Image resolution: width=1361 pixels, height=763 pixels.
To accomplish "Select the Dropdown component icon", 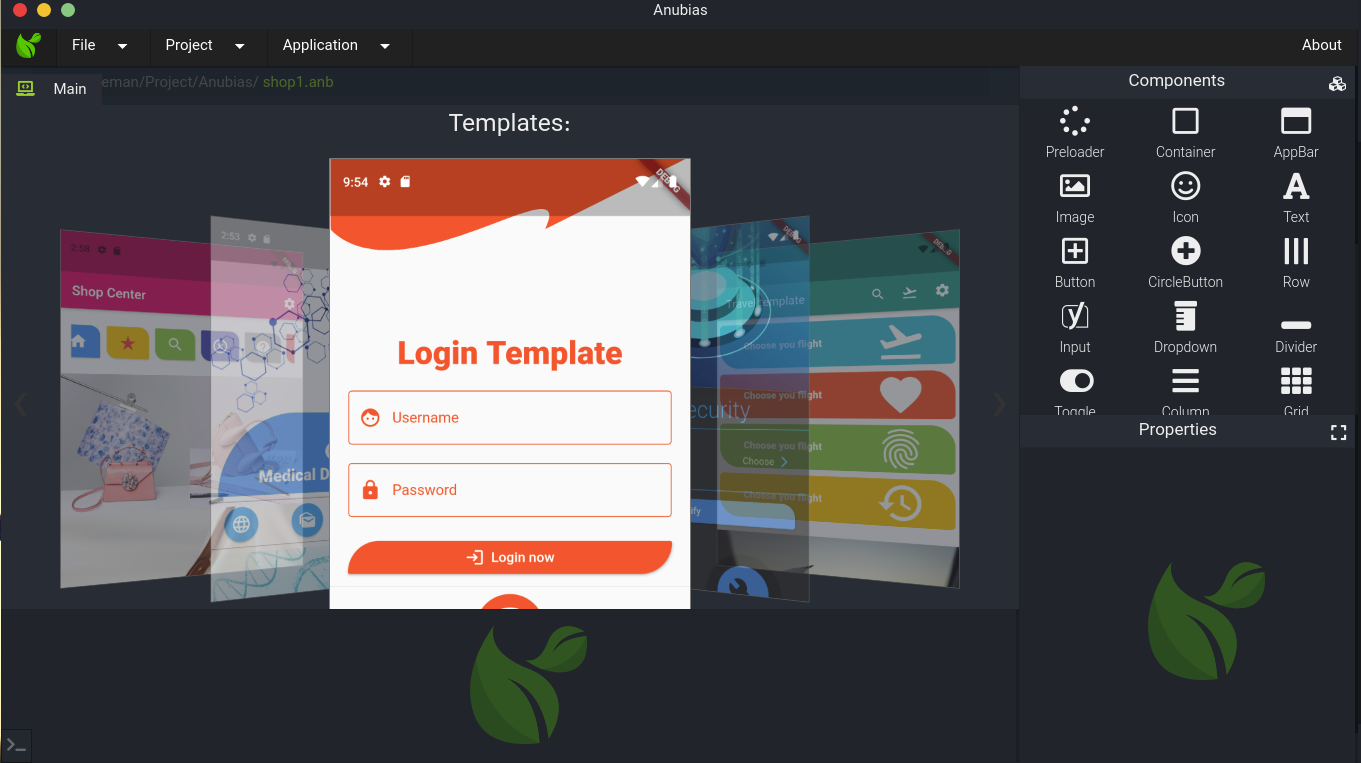I will click(x=1185, y=317).
